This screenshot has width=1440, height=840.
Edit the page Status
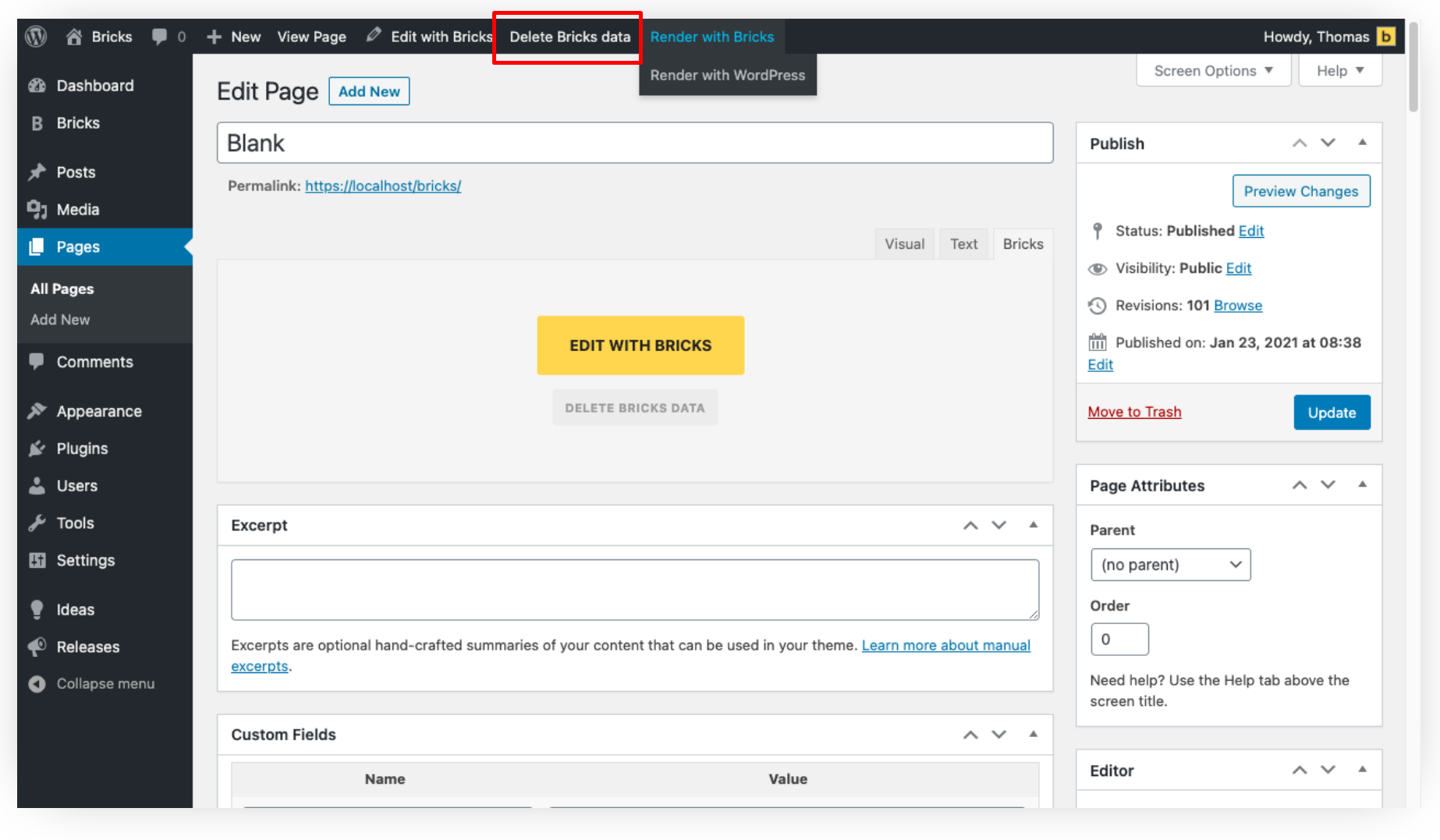point(1251,231)
